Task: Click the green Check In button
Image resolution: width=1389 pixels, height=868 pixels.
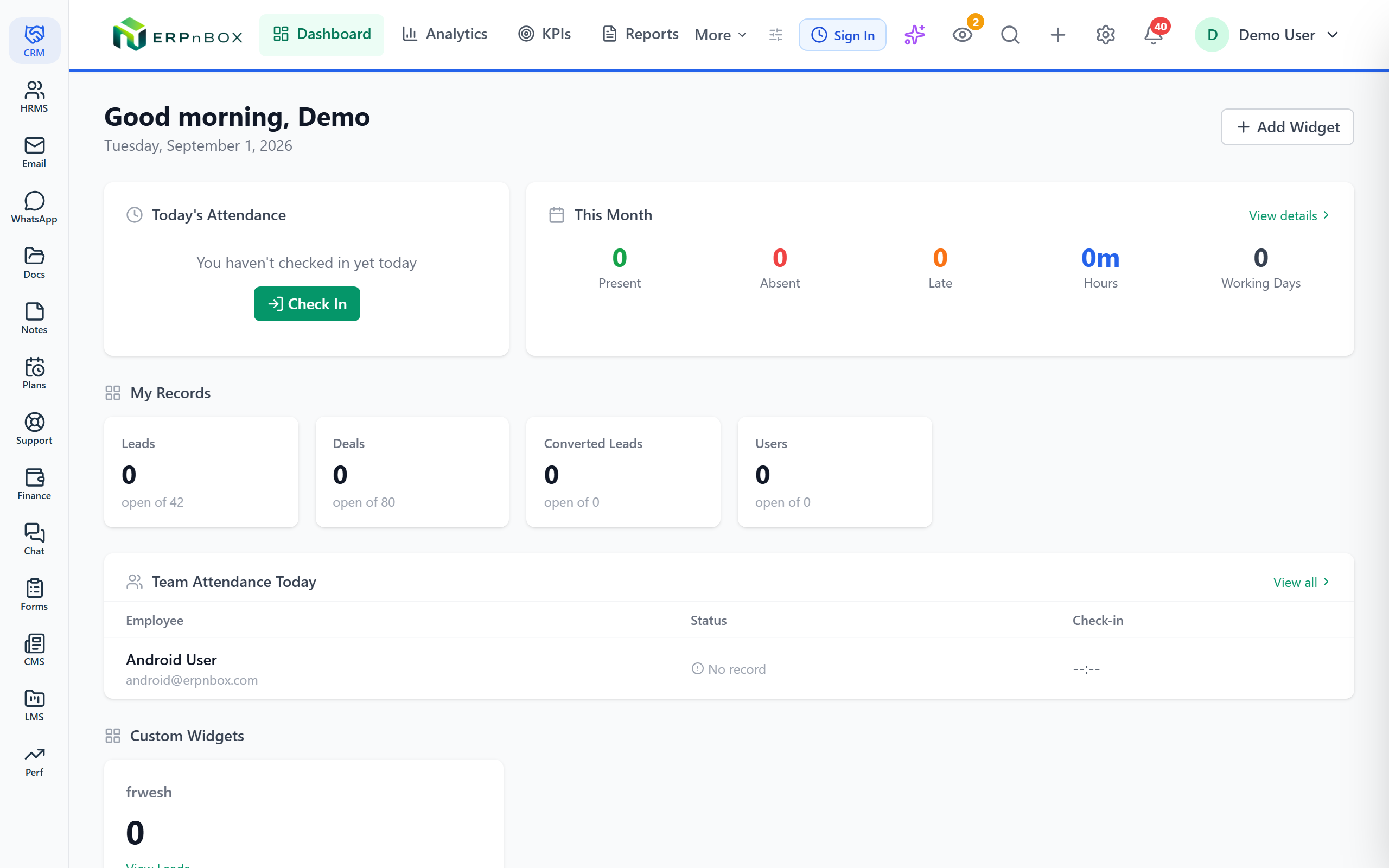Action: pos(307,304)
